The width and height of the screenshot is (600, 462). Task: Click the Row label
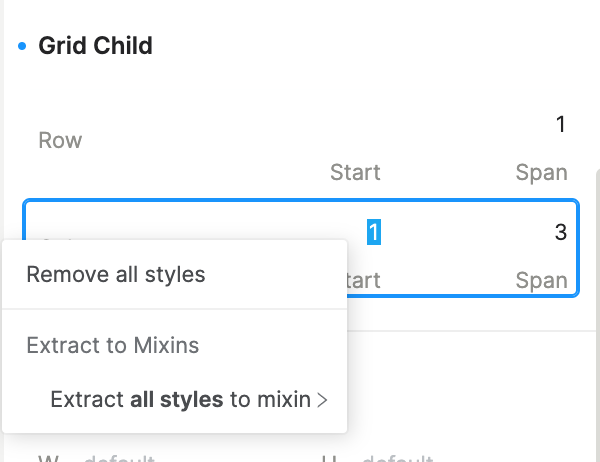pyautogui.click(x=60, y=140)
